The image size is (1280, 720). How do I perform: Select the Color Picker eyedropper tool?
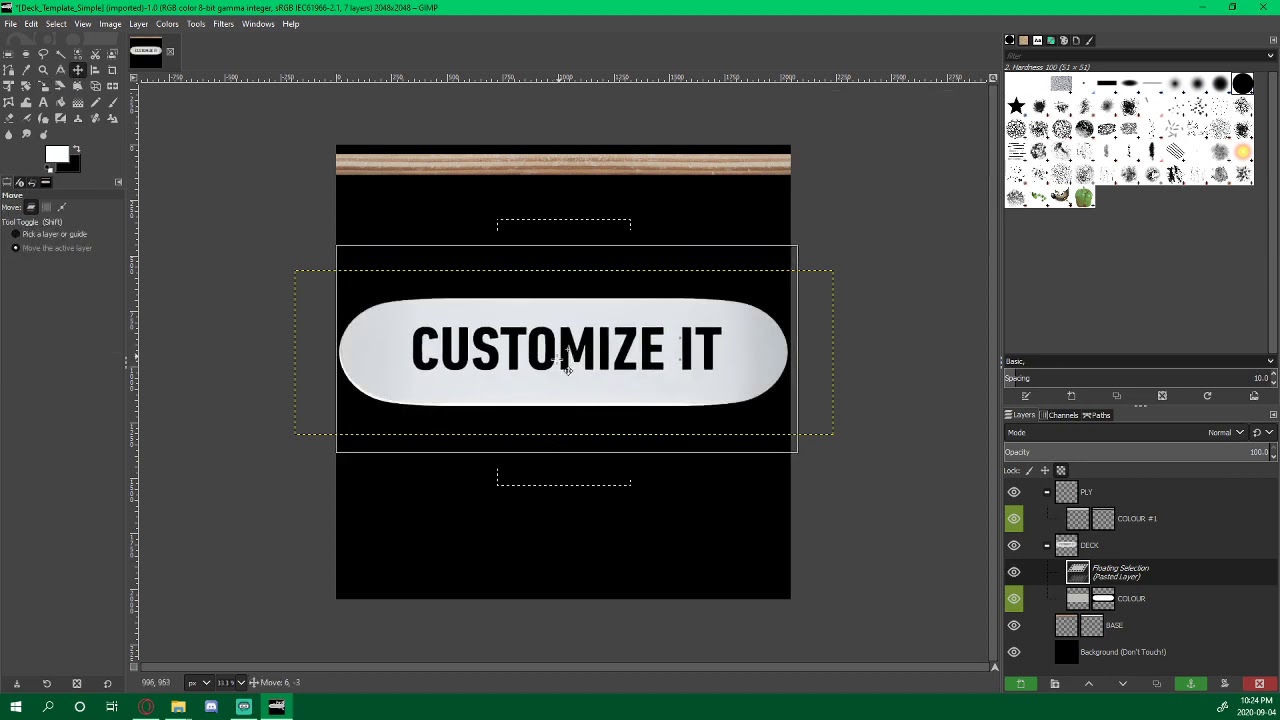[26, 70]
